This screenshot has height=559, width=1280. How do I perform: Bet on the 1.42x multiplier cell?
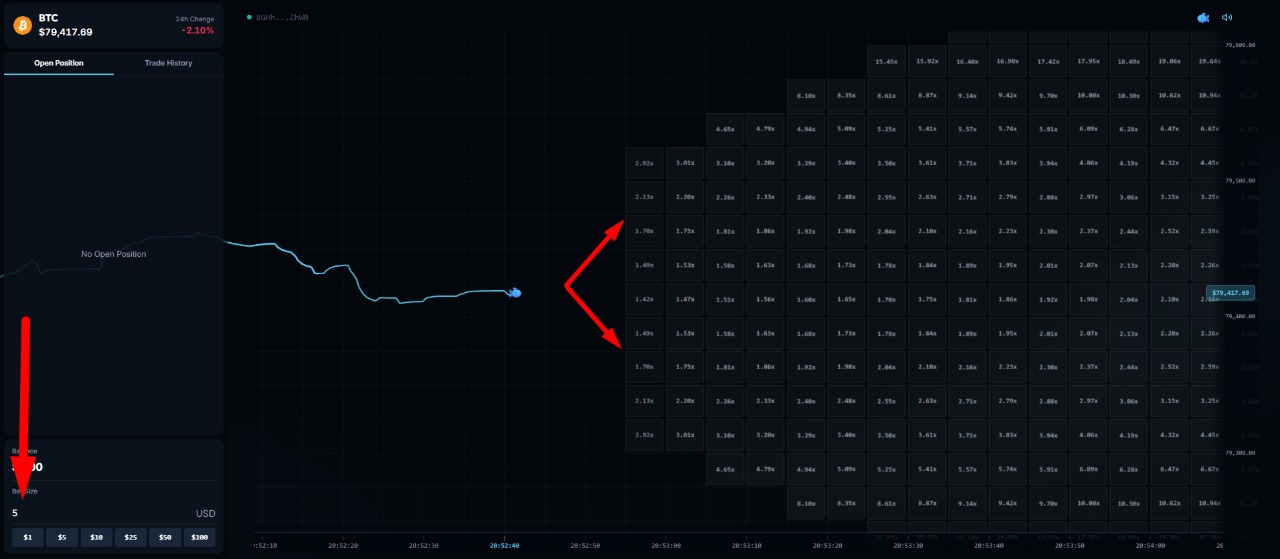click(644, 299)
